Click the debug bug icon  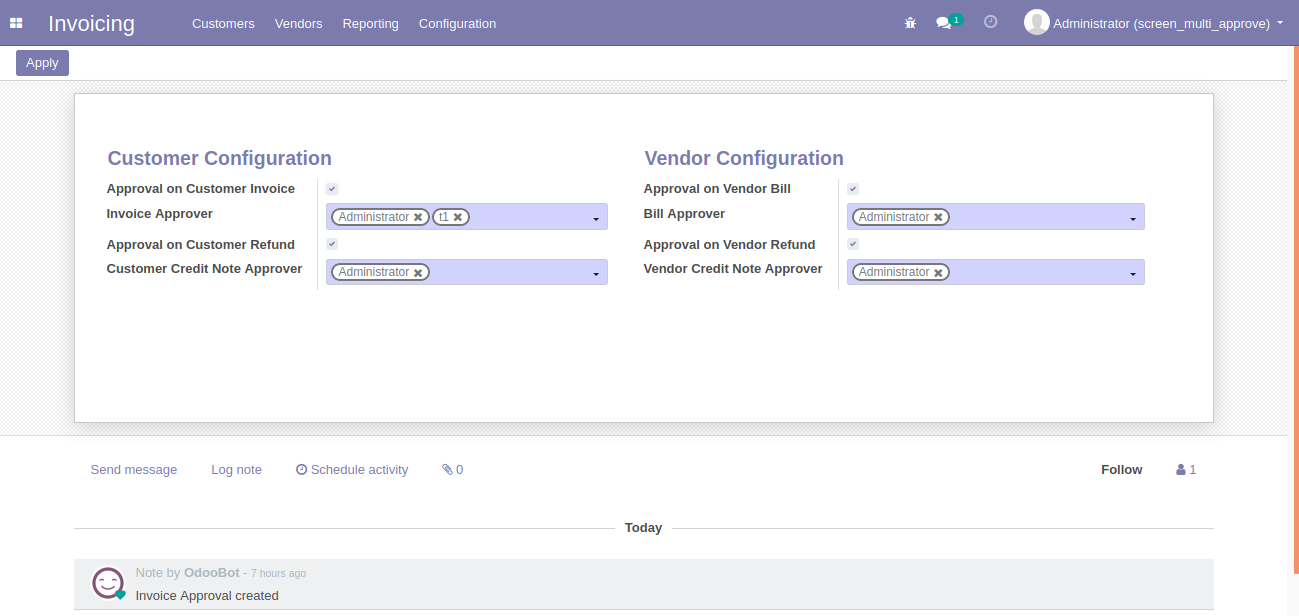[910, 23]
